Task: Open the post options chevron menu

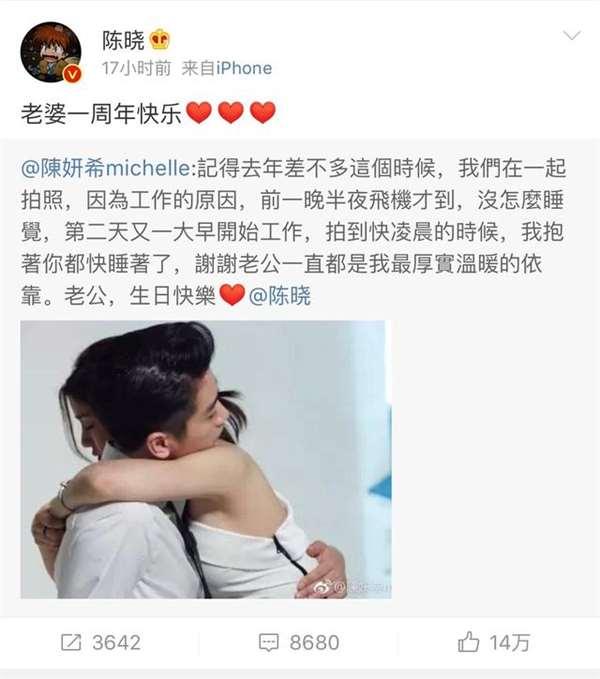Action: (572, 36)
